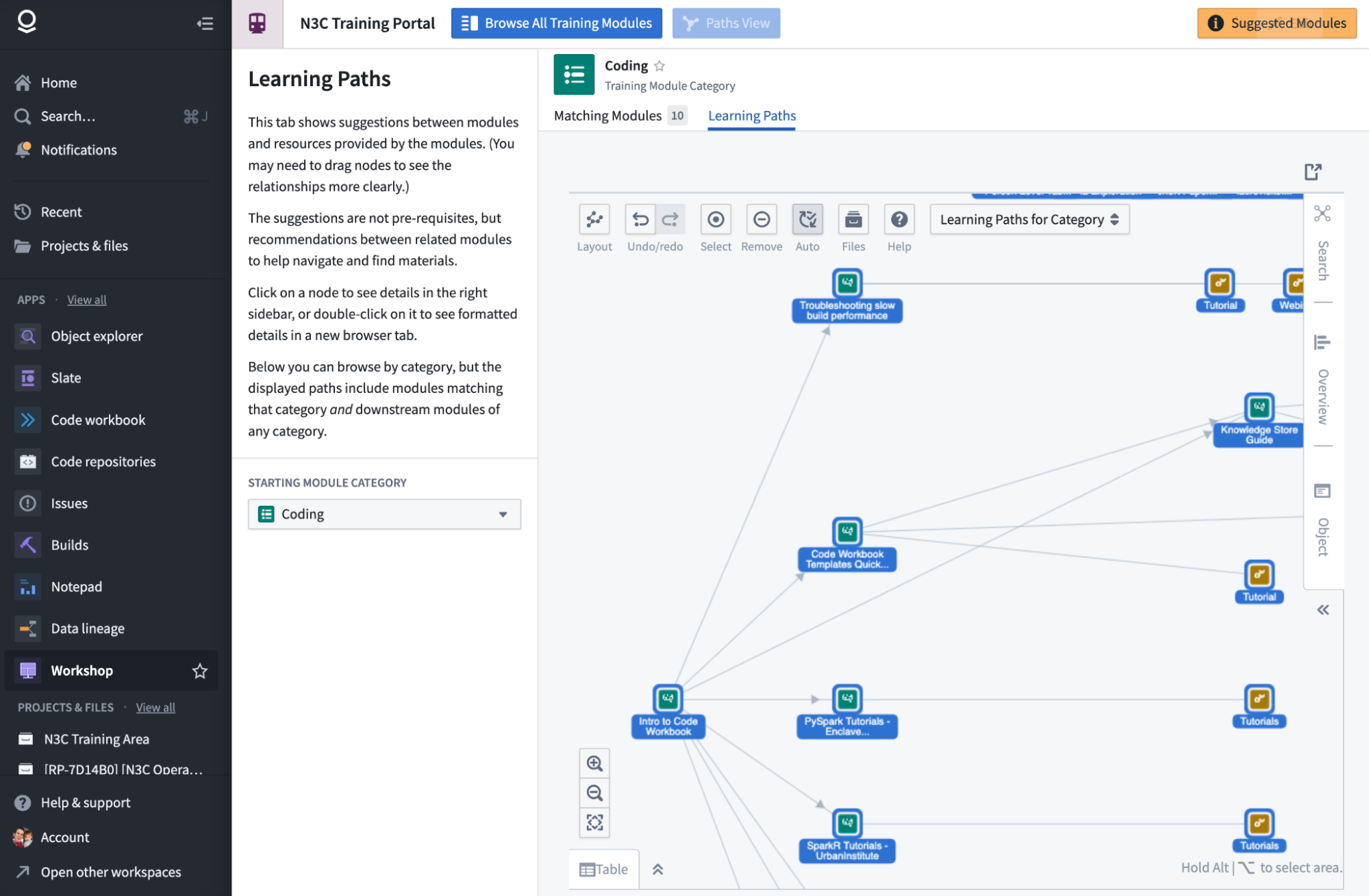1369x896 pixels.
Task: Click the Help question mark icon
Action: (x=899, y=220)
